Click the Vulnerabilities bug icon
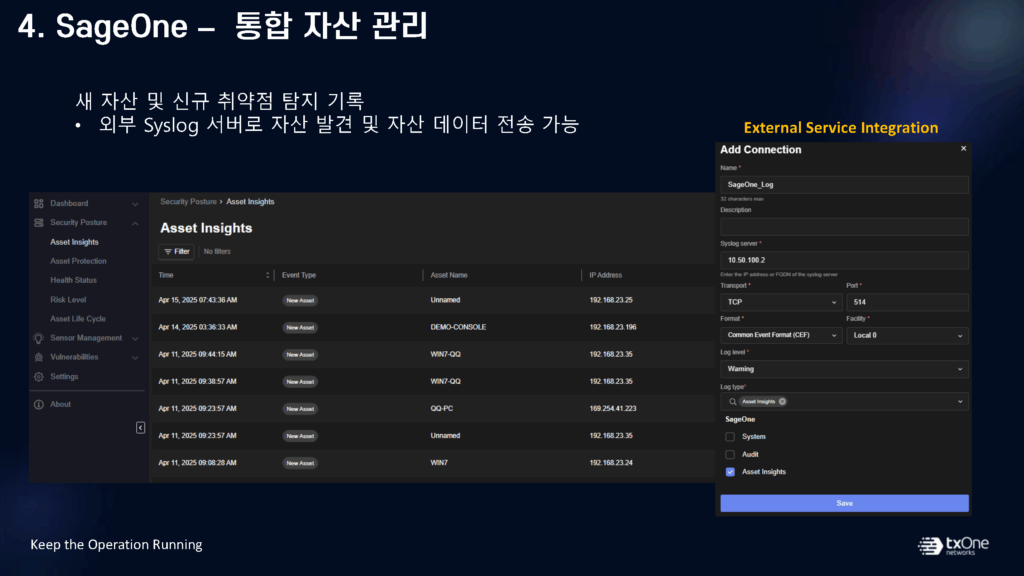This screenshot has height=576, width=1024. point(39,357)
